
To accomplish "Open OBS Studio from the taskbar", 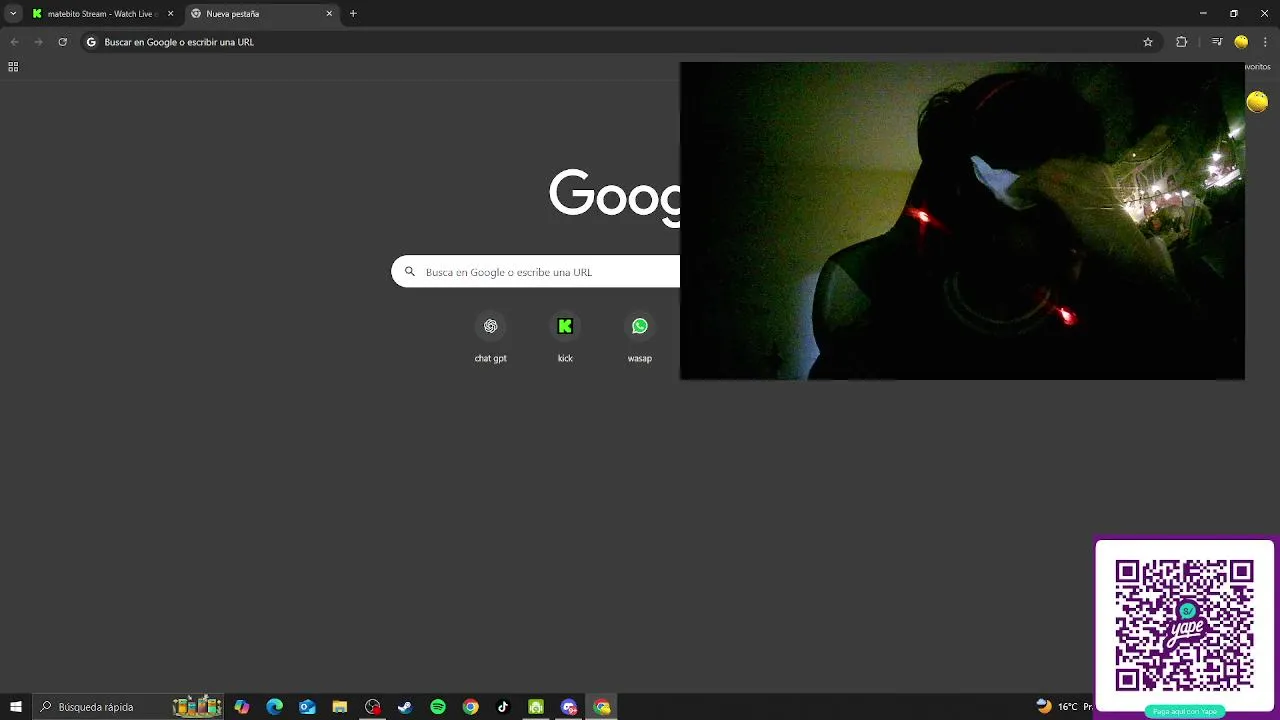I will tap(373, 707).
